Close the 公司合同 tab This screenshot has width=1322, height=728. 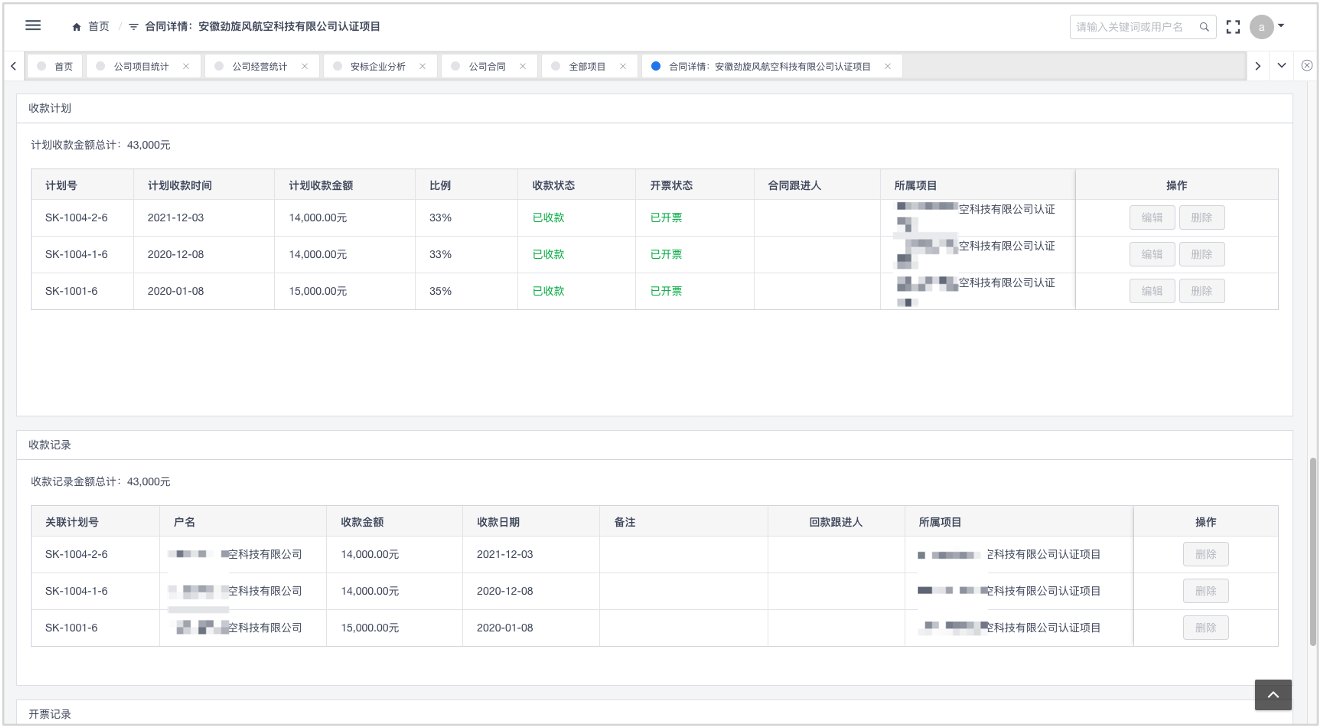523,67
